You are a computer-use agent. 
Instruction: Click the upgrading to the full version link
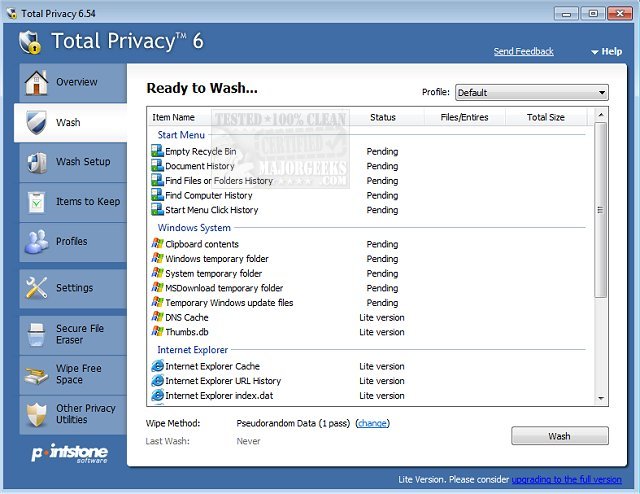click(x=567, y=480)
